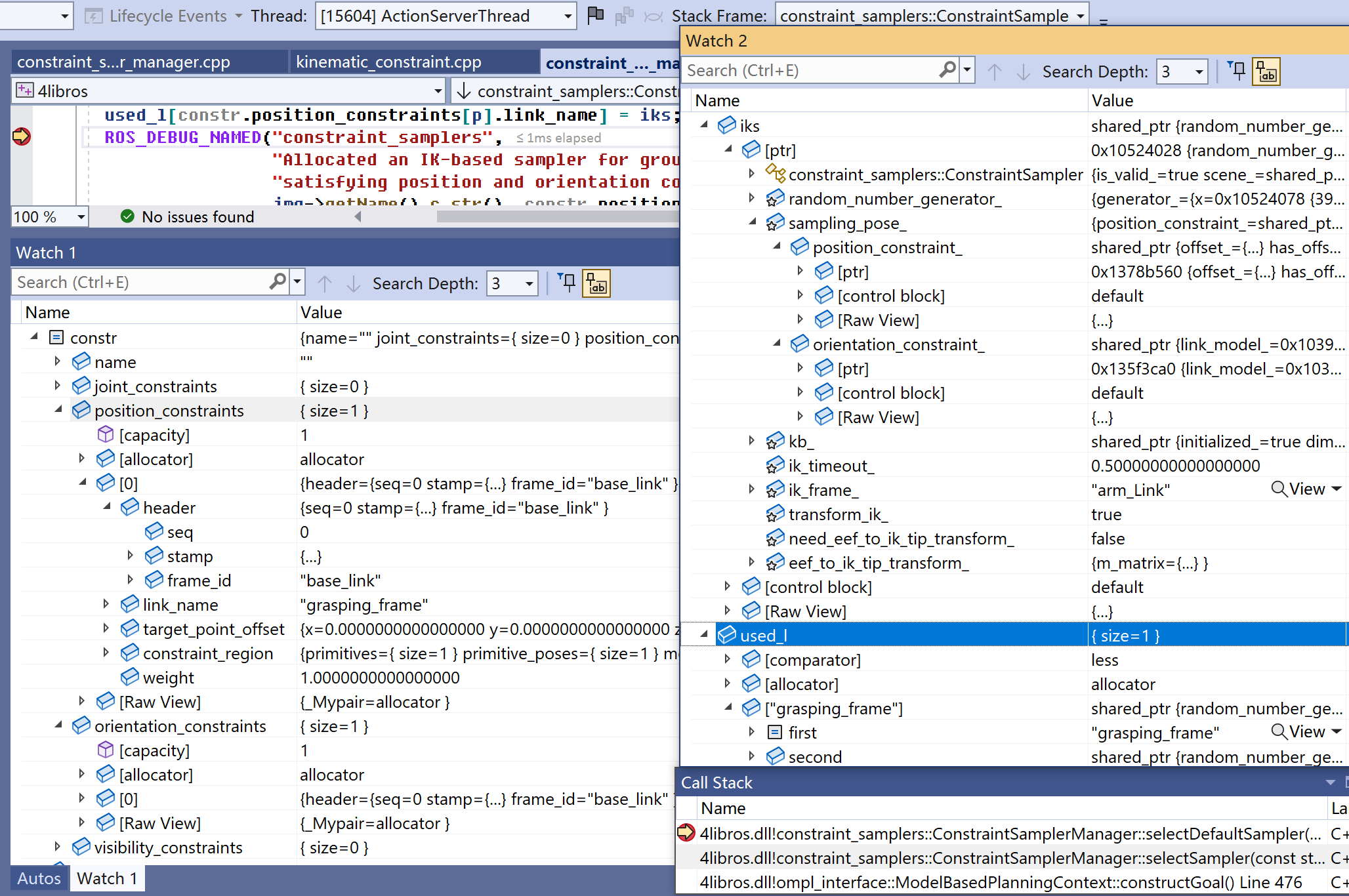This screenshot has width=1349, height=896.
Task: Expand the eef_to_ik_tip_transform_ node
Action: click(752, 561)
